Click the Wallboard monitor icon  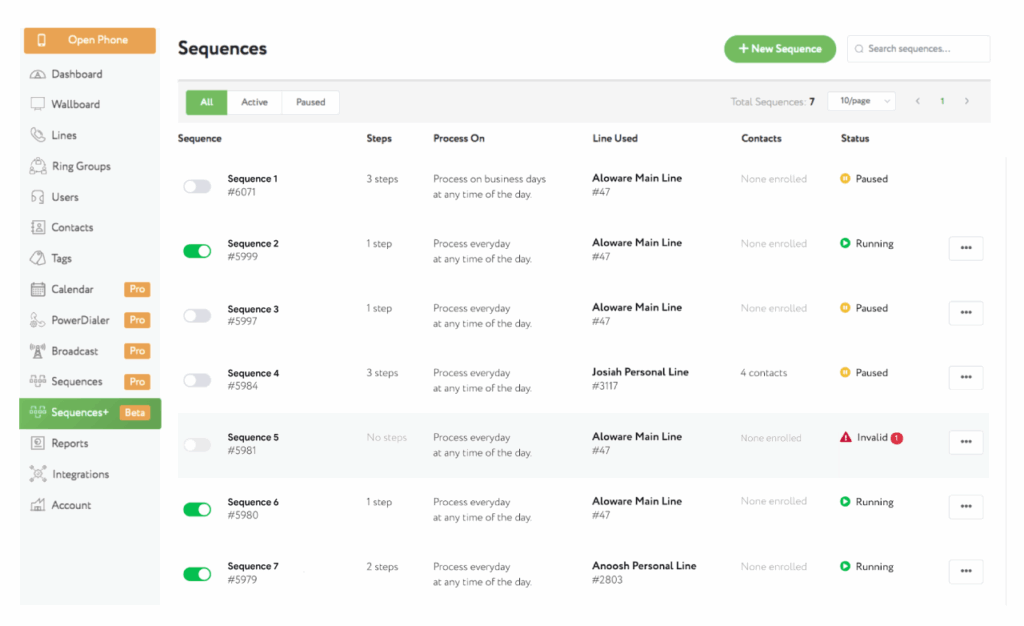(38, 104)
